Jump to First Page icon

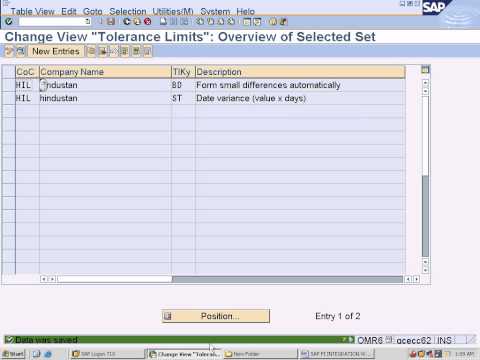click(200, 22)
